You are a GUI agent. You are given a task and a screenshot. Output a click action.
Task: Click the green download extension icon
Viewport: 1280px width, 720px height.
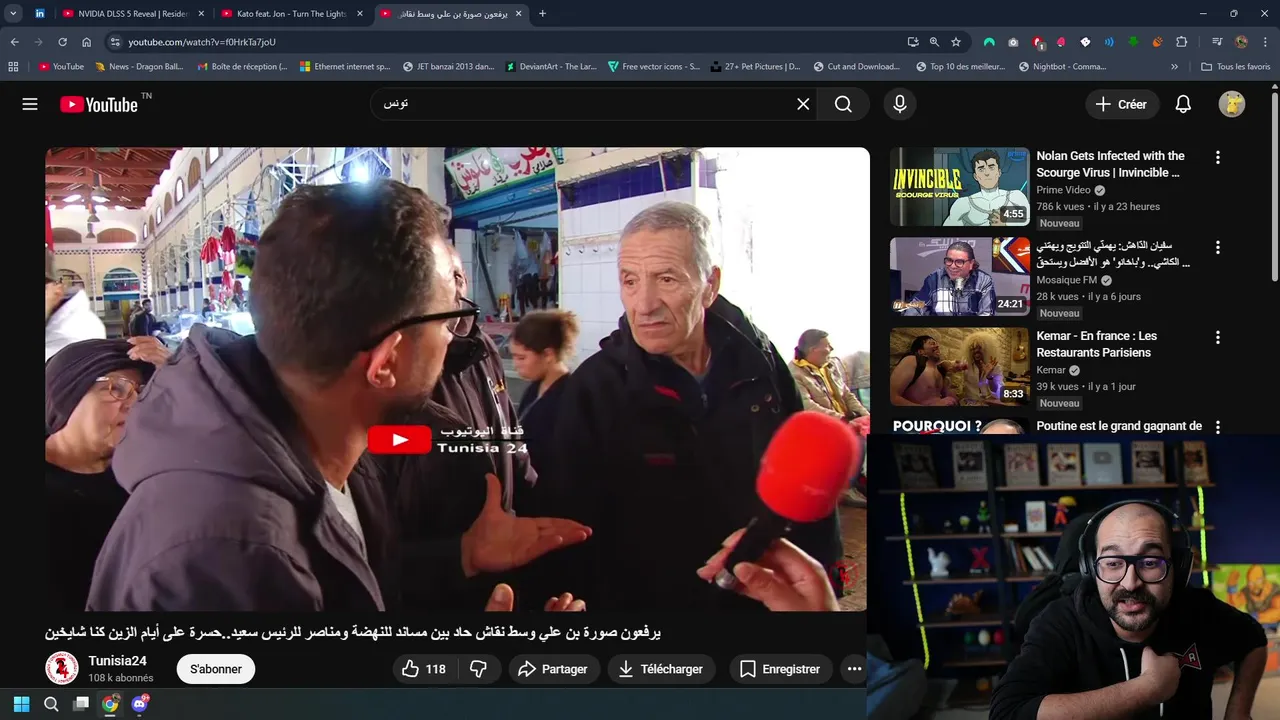click(x=1133, y=42)
